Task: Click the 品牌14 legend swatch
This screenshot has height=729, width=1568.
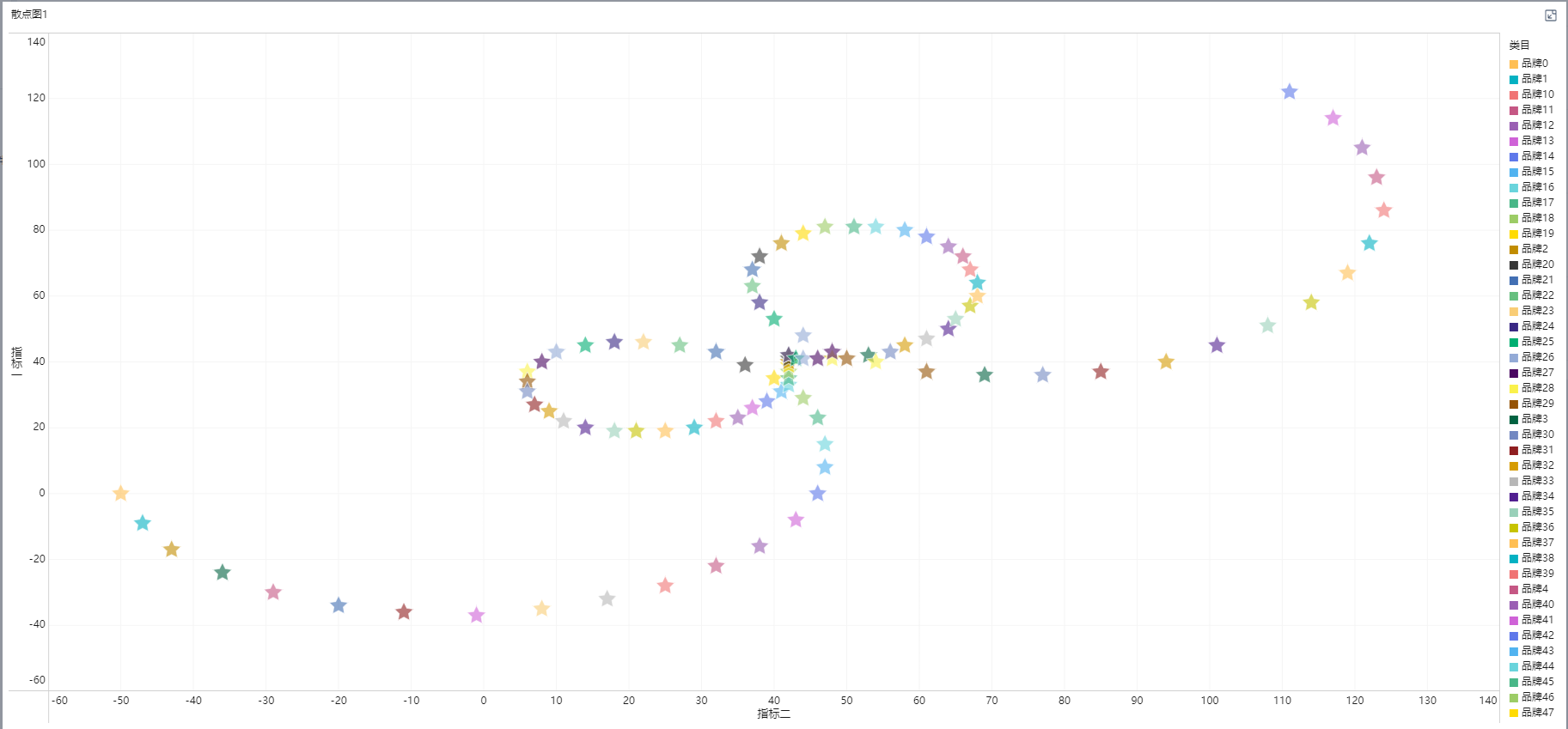Action: pos(1514,157)
